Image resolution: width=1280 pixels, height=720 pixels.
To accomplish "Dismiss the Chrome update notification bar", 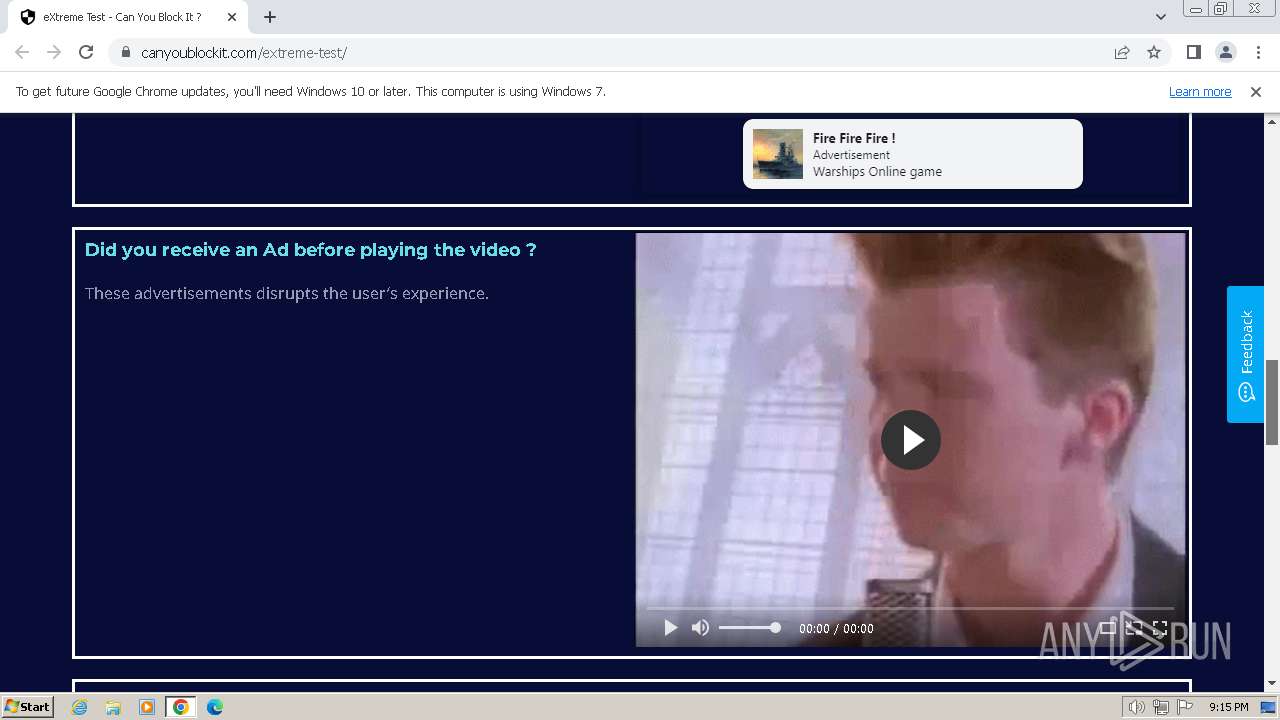I will tap(1256, 91).
